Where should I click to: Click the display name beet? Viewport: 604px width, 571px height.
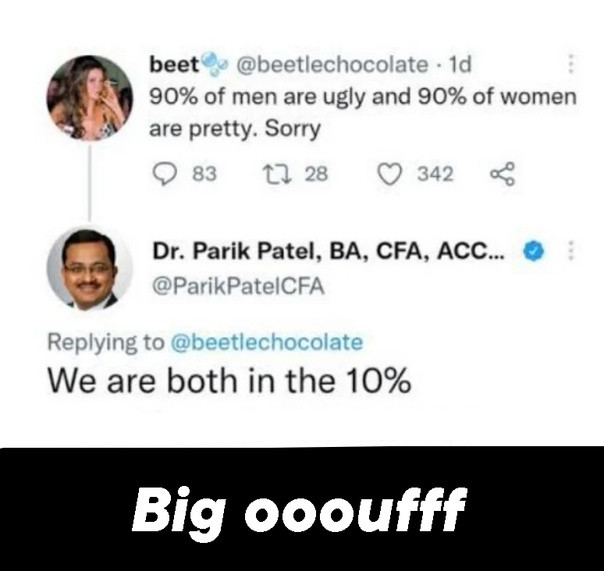[x=174, y=64]
